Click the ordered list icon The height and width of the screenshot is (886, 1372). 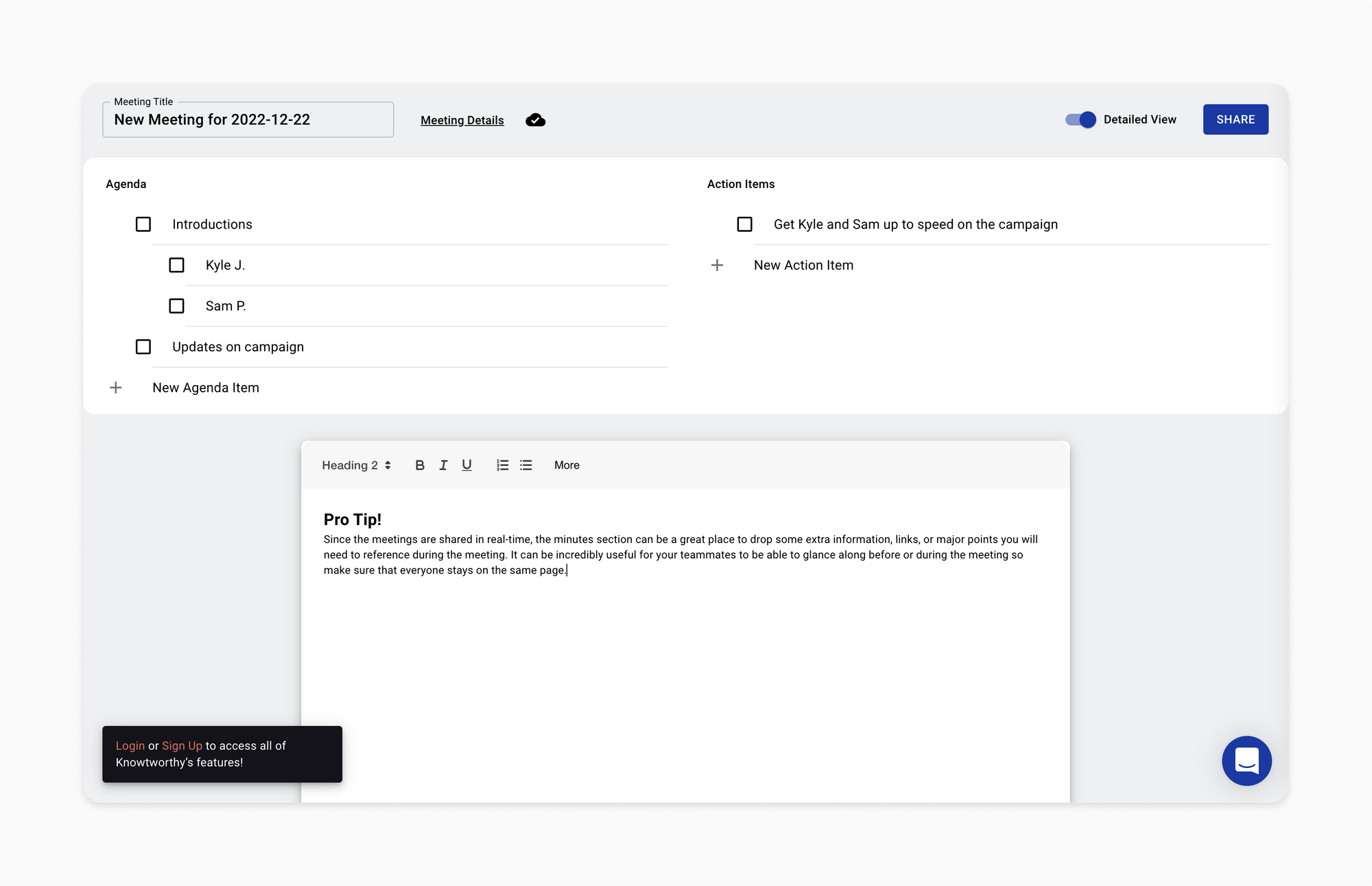point(502,465)
